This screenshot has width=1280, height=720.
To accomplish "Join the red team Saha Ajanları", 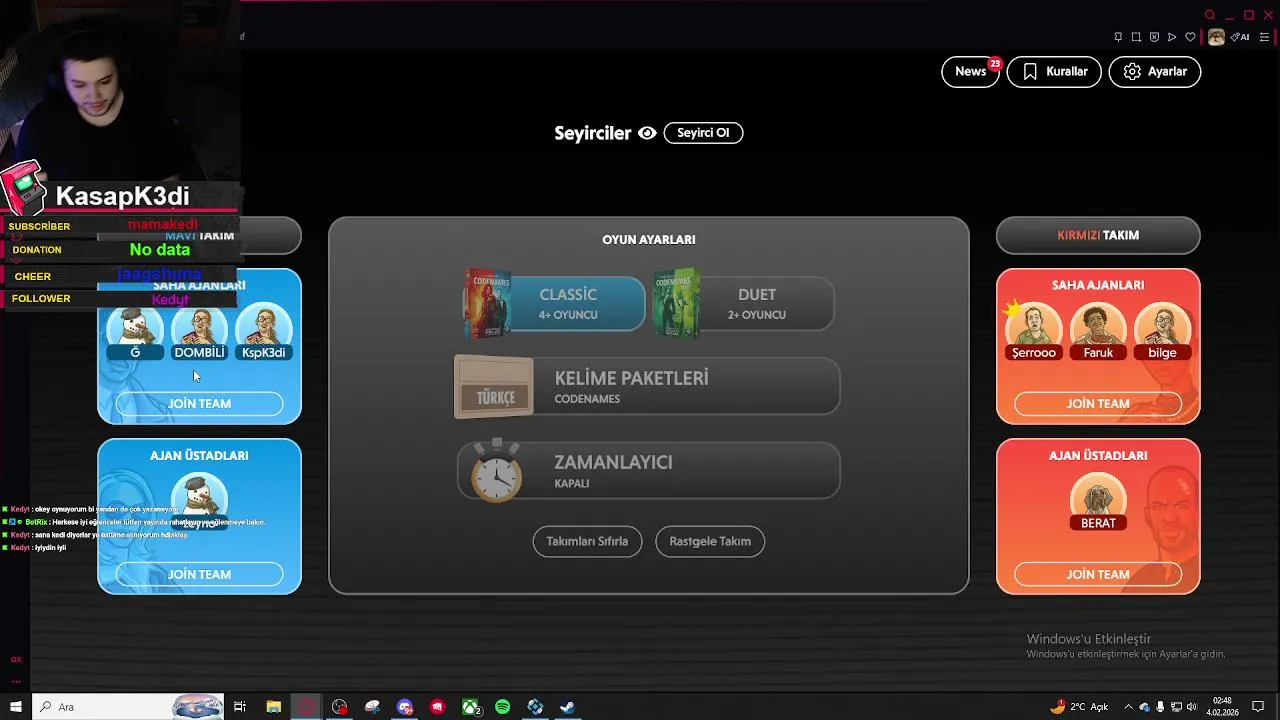I will pyautogui.click(x=1098, y=404).
